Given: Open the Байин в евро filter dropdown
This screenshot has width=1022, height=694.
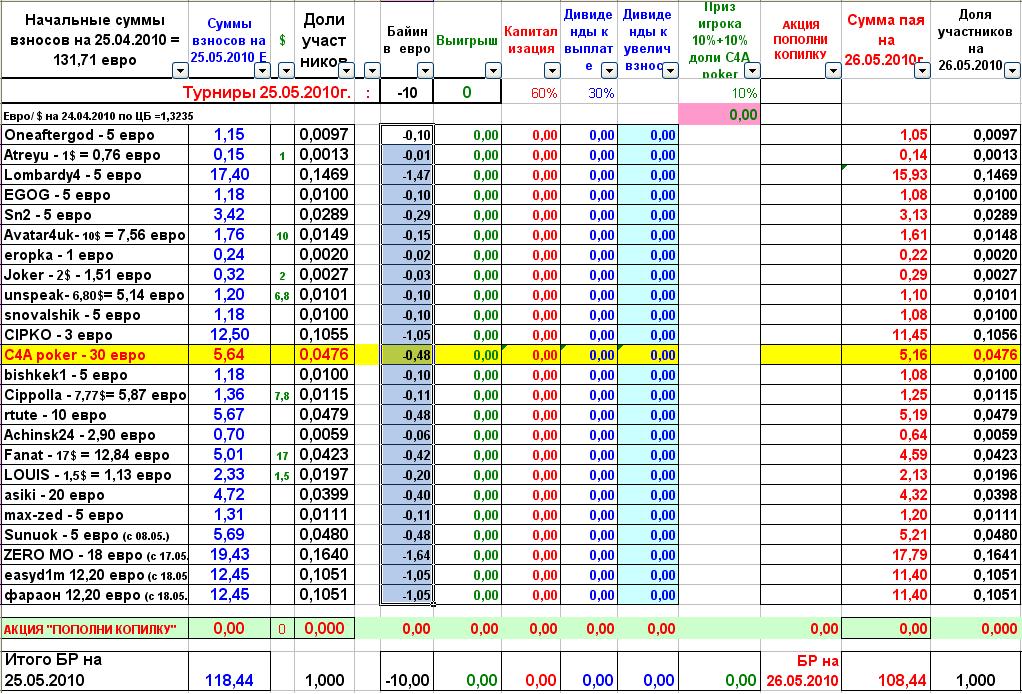Looking at the screenshot, I should (x=425, y=70).
